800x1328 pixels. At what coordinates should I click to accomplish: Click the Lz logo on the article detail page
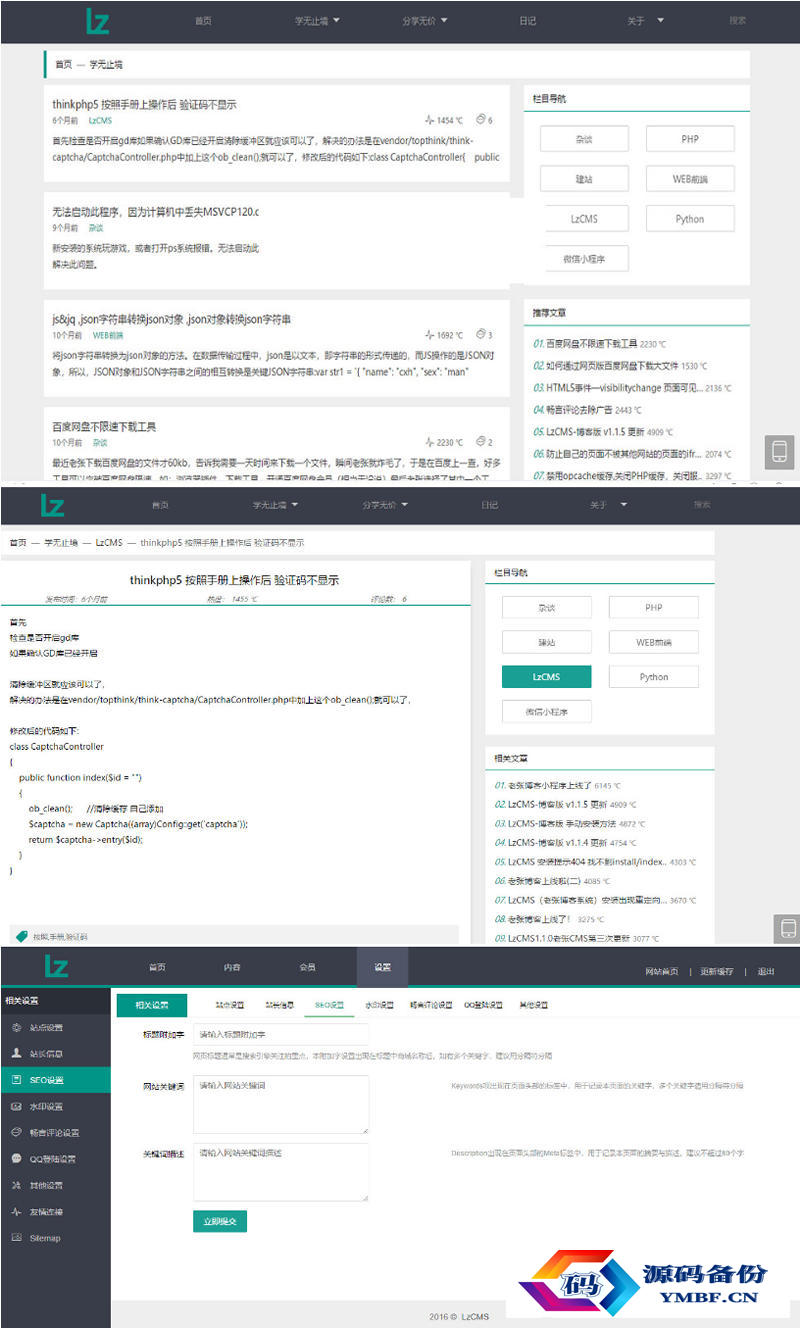(53, 505)
